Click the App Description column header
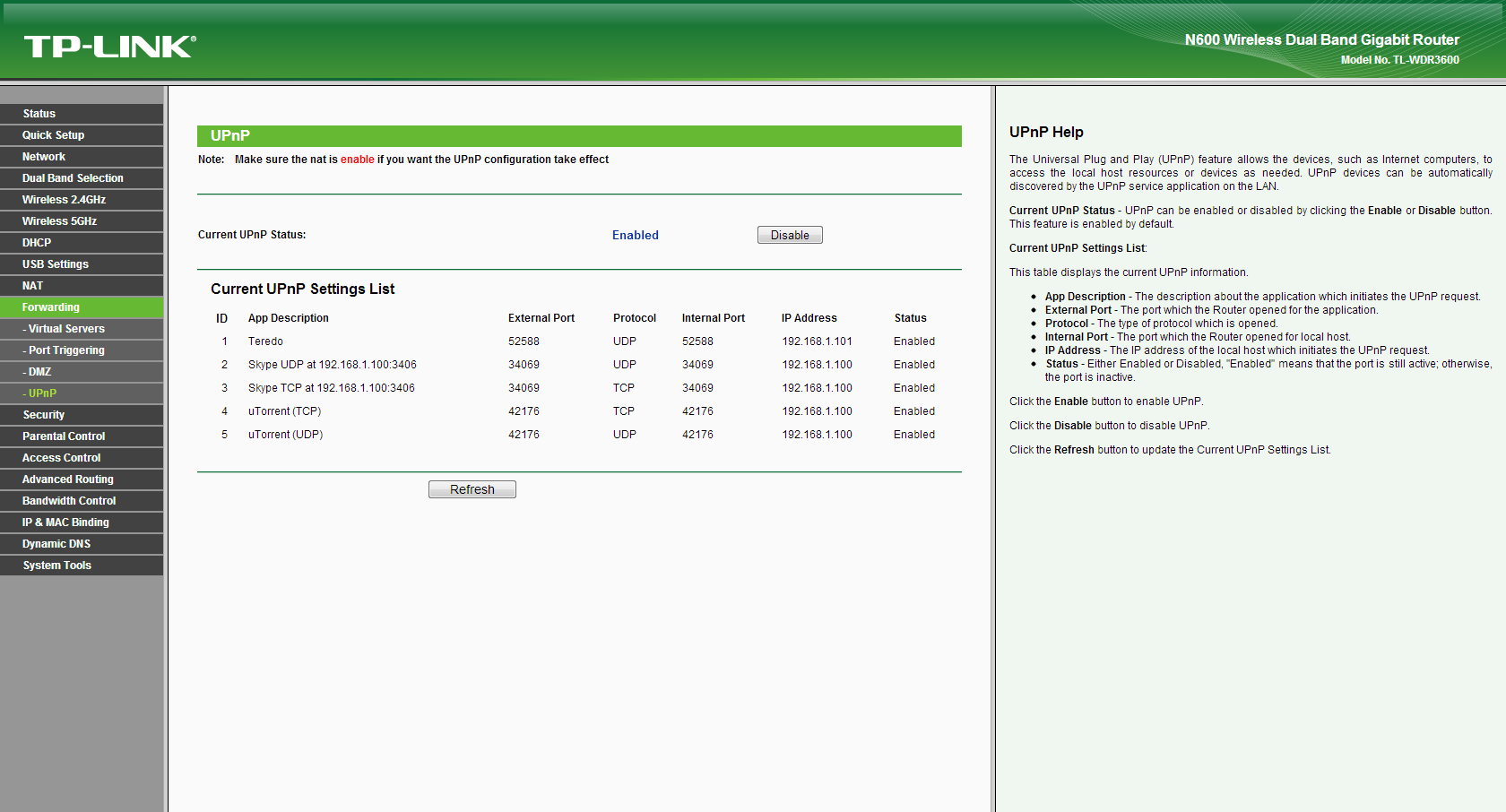 coord(289,318)
